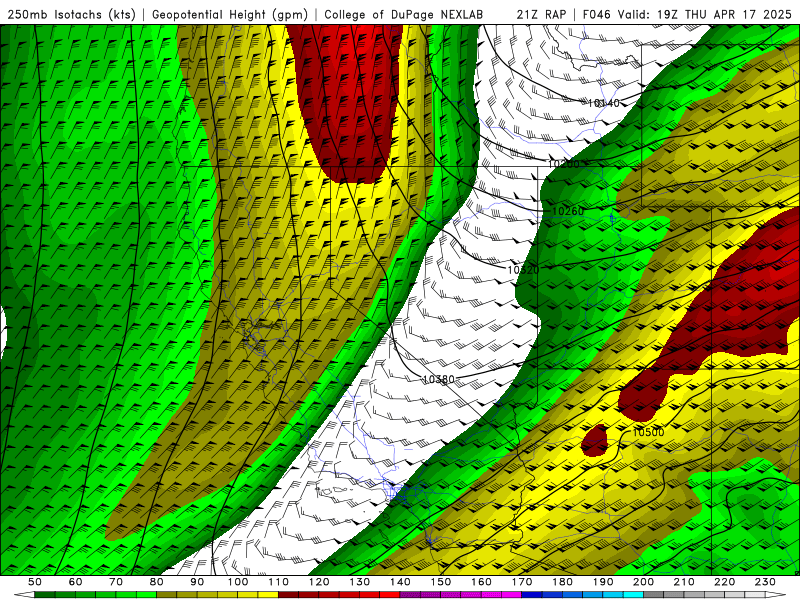Click the '21Z RAP' model run text
The image size is (800, 600).
click(541, 15)
